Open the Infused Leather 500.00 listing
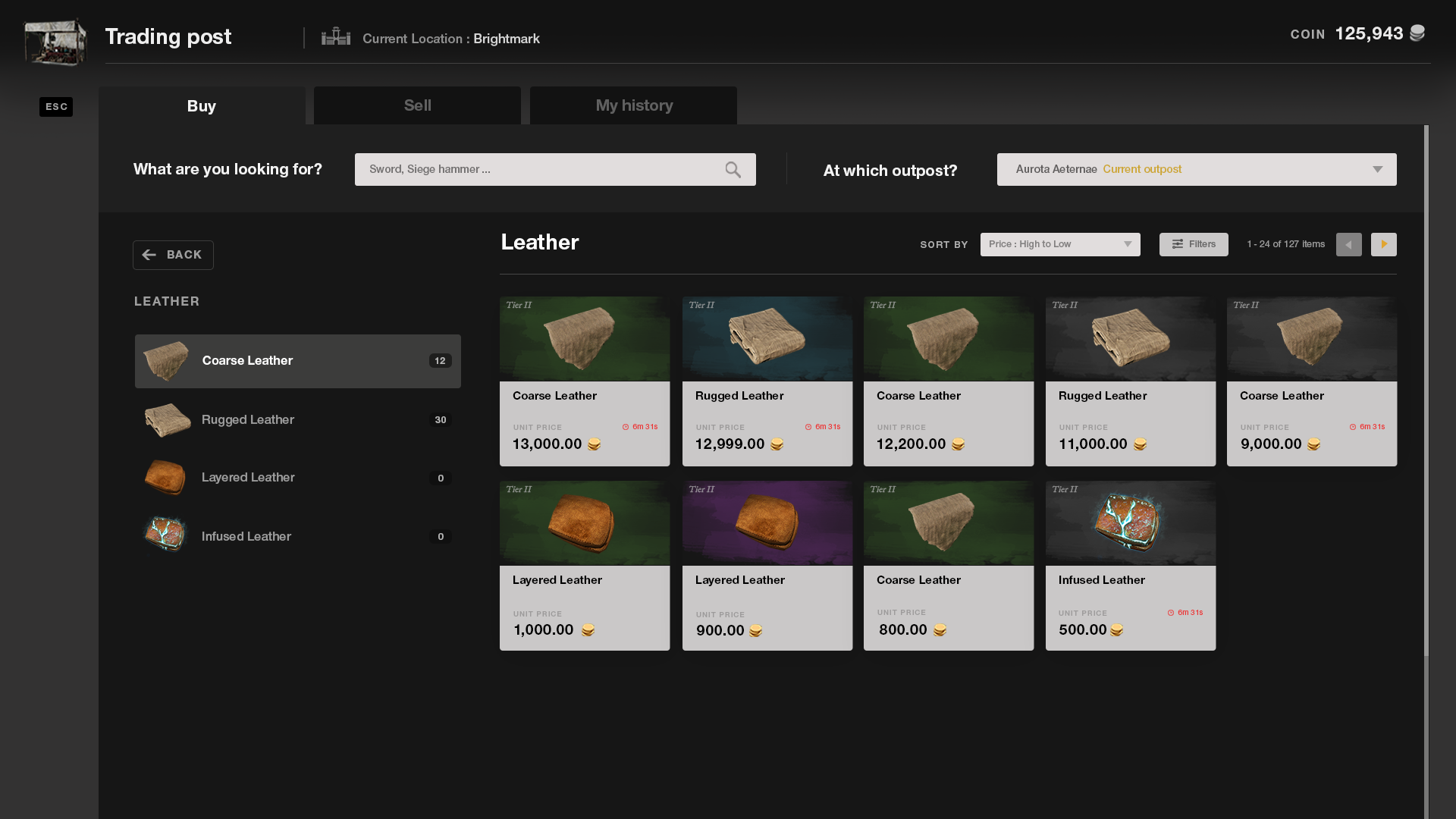1456x819 pixels. click(x=1130, y=565)
